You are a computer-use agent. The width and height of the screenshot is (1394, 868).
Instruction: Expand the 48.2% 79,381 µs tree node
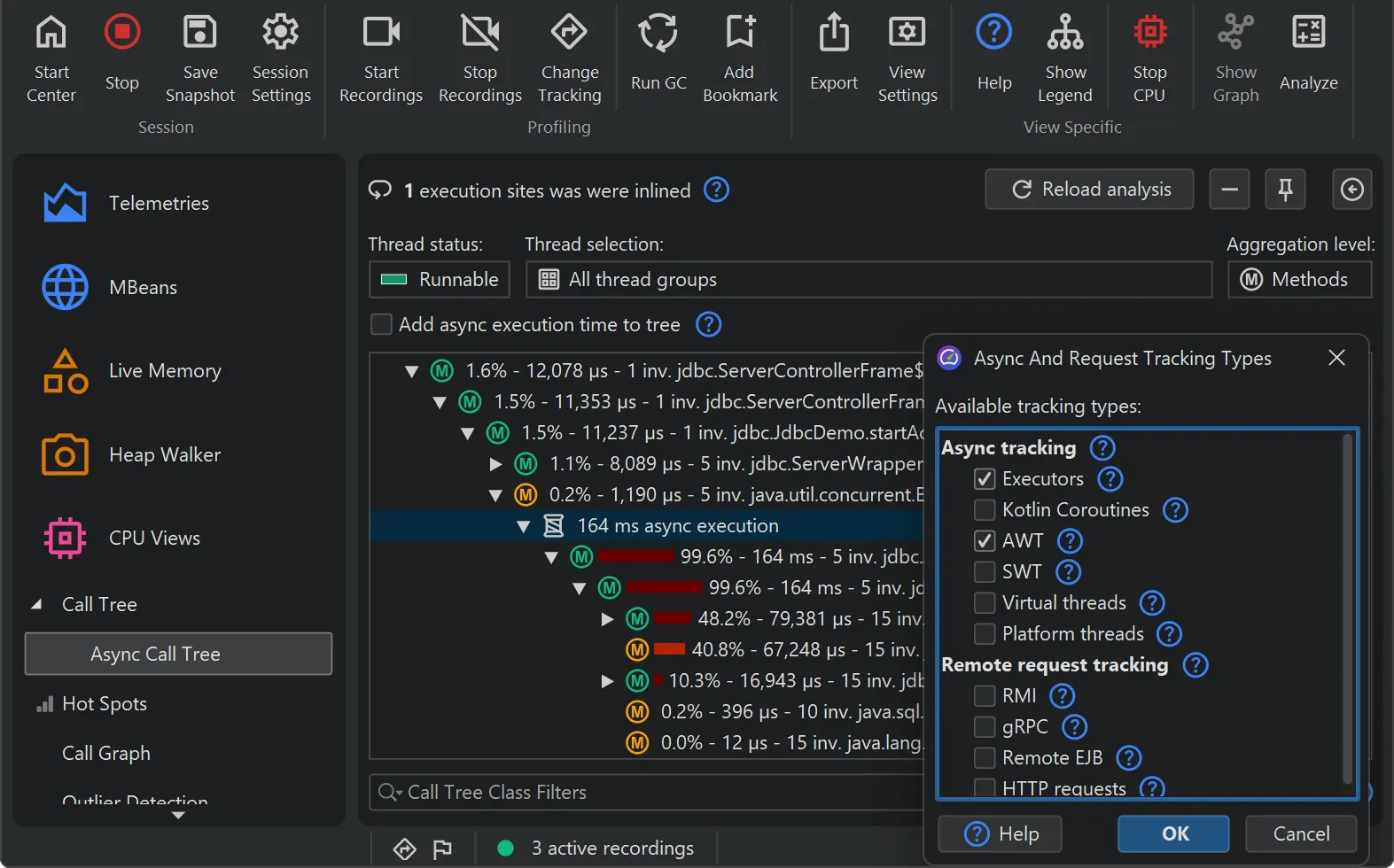[x=607, y=619]
